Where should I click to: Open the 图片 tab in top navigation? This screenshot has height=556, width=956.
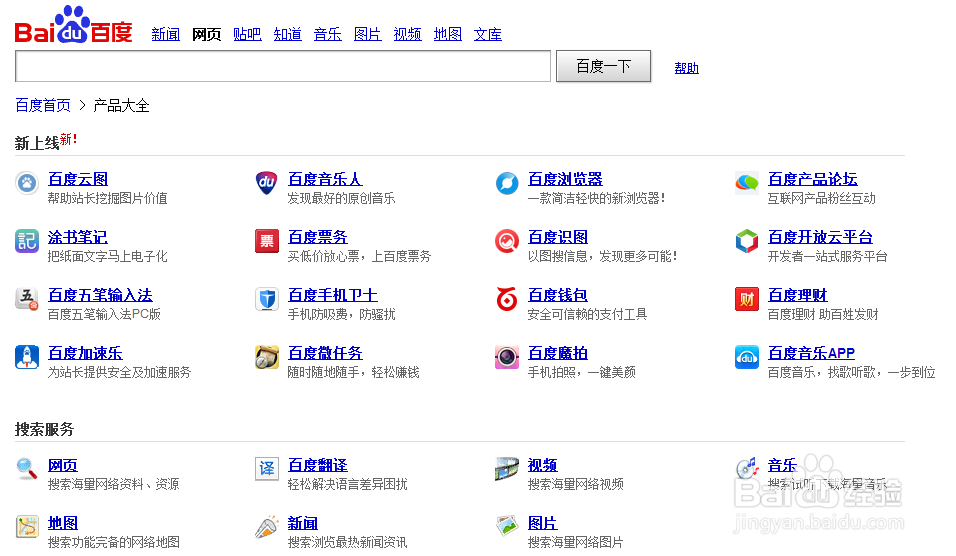368,34
